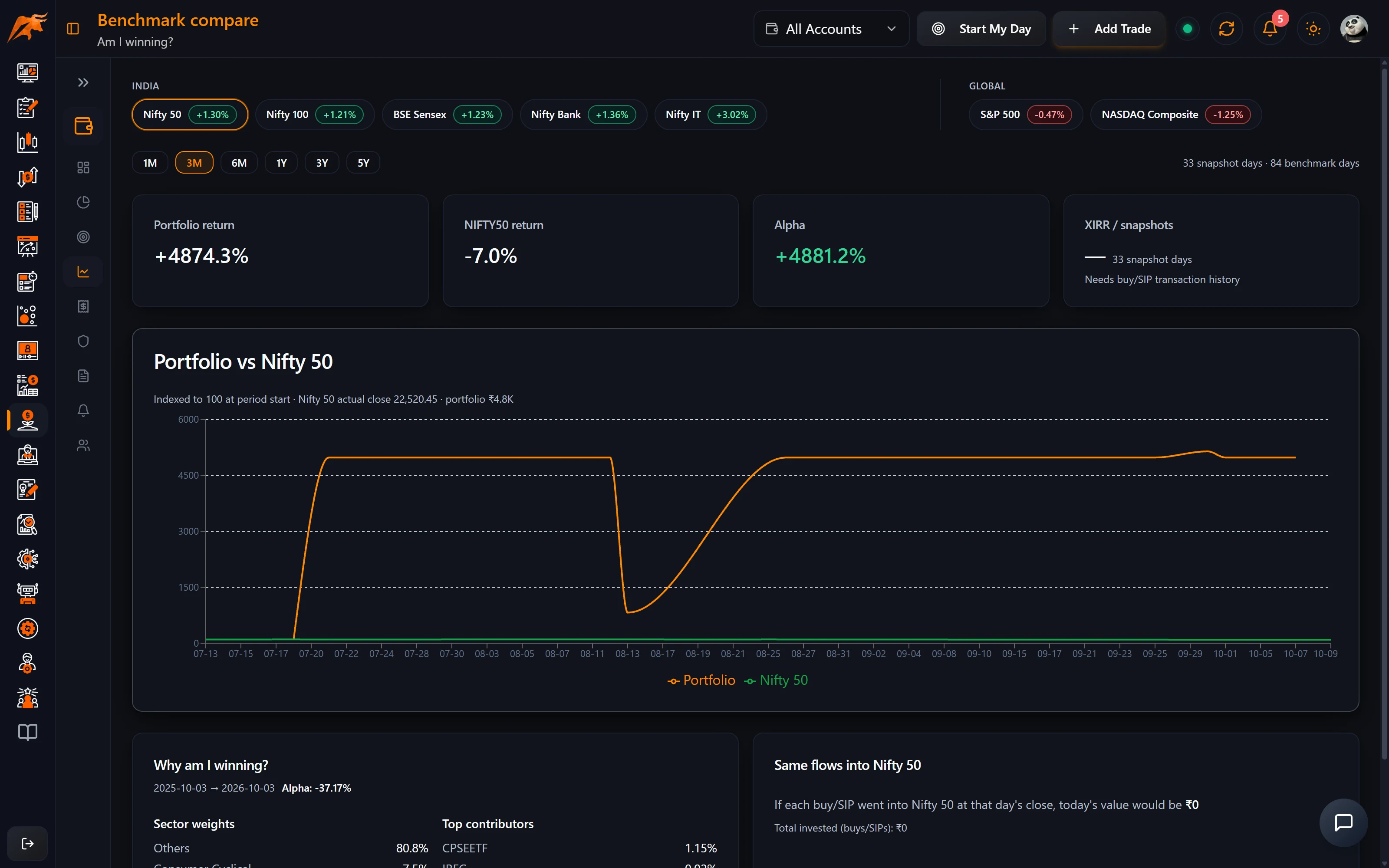The image size is (1389, 868).
Task: Open the document icon in inner sidebar
Action: (83, 376)
